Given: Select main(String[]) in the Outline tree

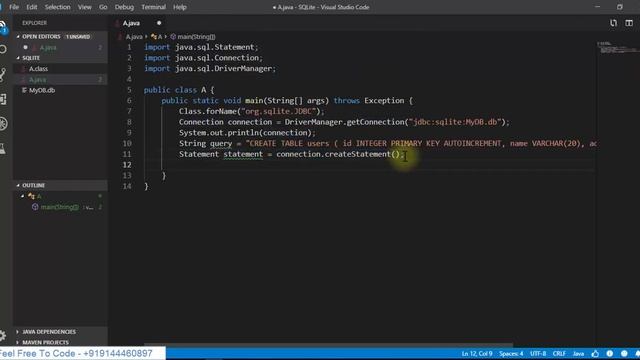Looking at the screenshot, I should [60, 207].
